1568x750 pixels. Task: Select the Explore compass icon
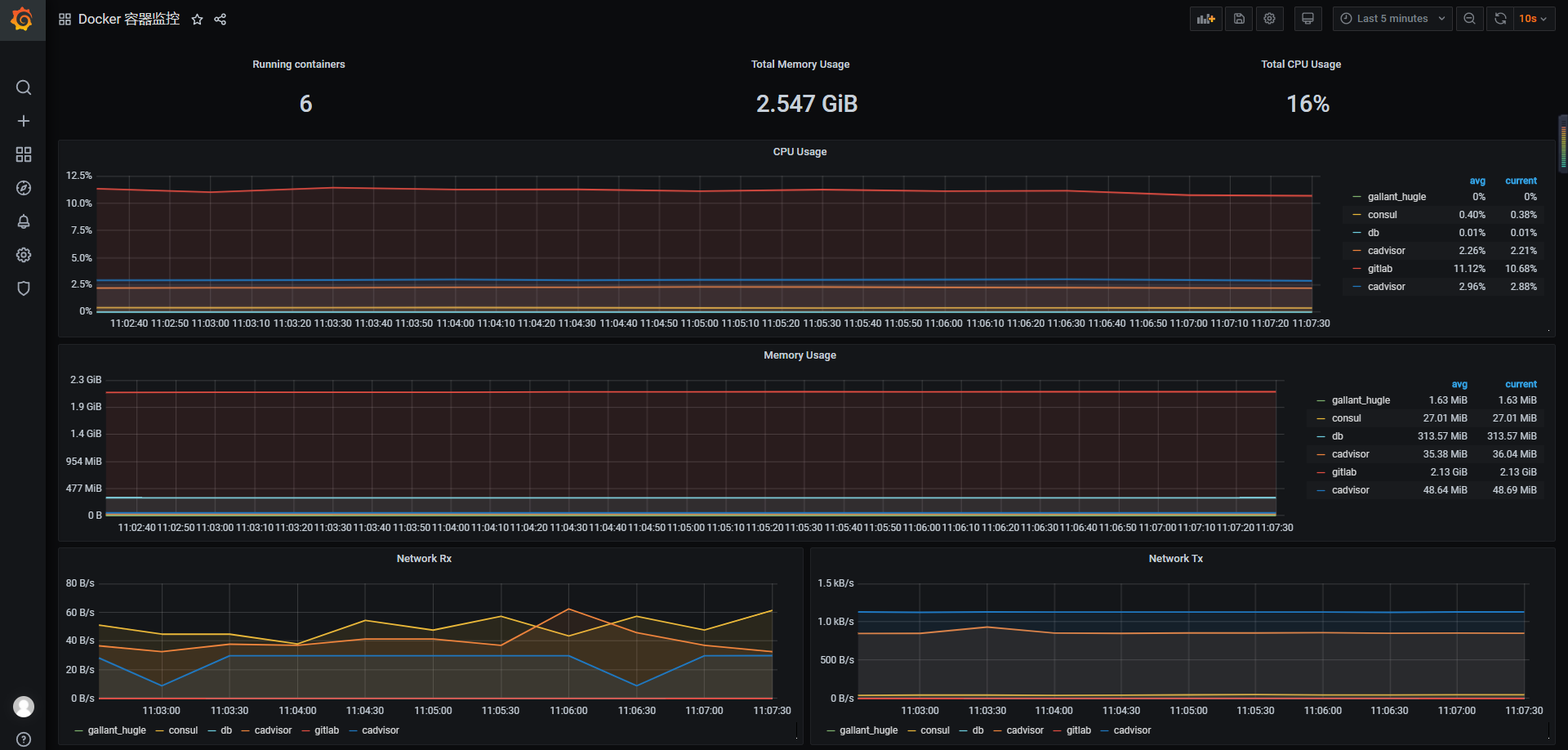24,187
